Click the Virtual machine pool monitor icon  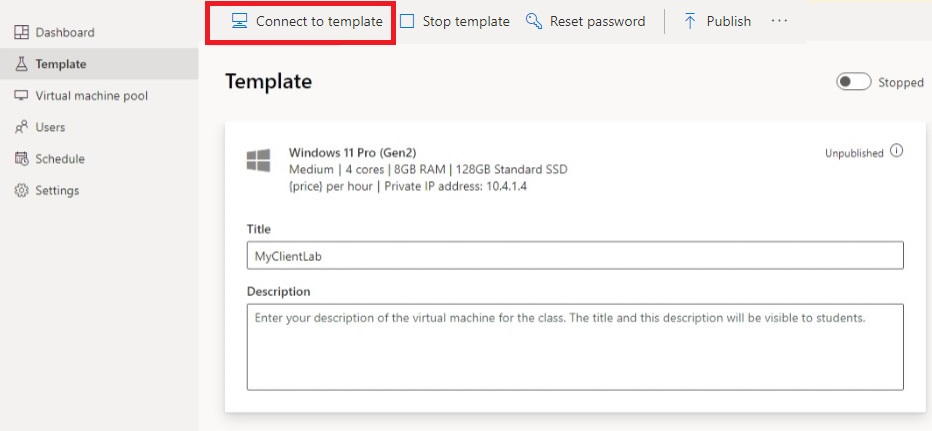pyautogui.click(x=21, y=96)
